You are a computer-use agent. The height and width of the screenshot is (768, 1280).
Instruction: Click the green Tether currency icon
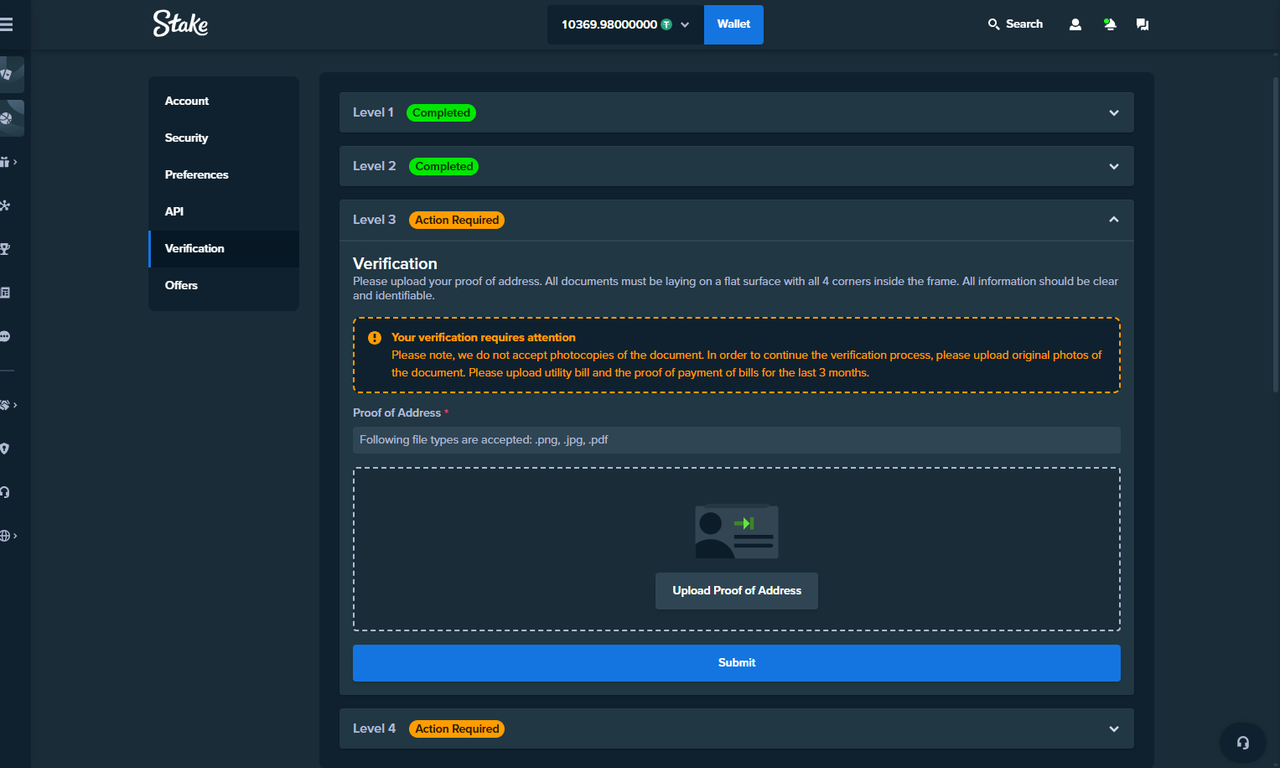click(666, 24)
